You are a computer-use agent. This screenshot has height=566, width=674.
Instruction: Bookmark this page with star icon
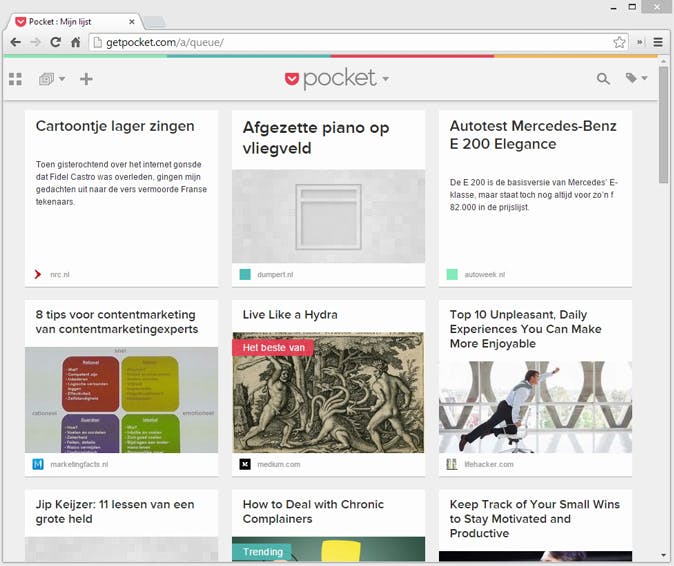(x=619, y=42)
